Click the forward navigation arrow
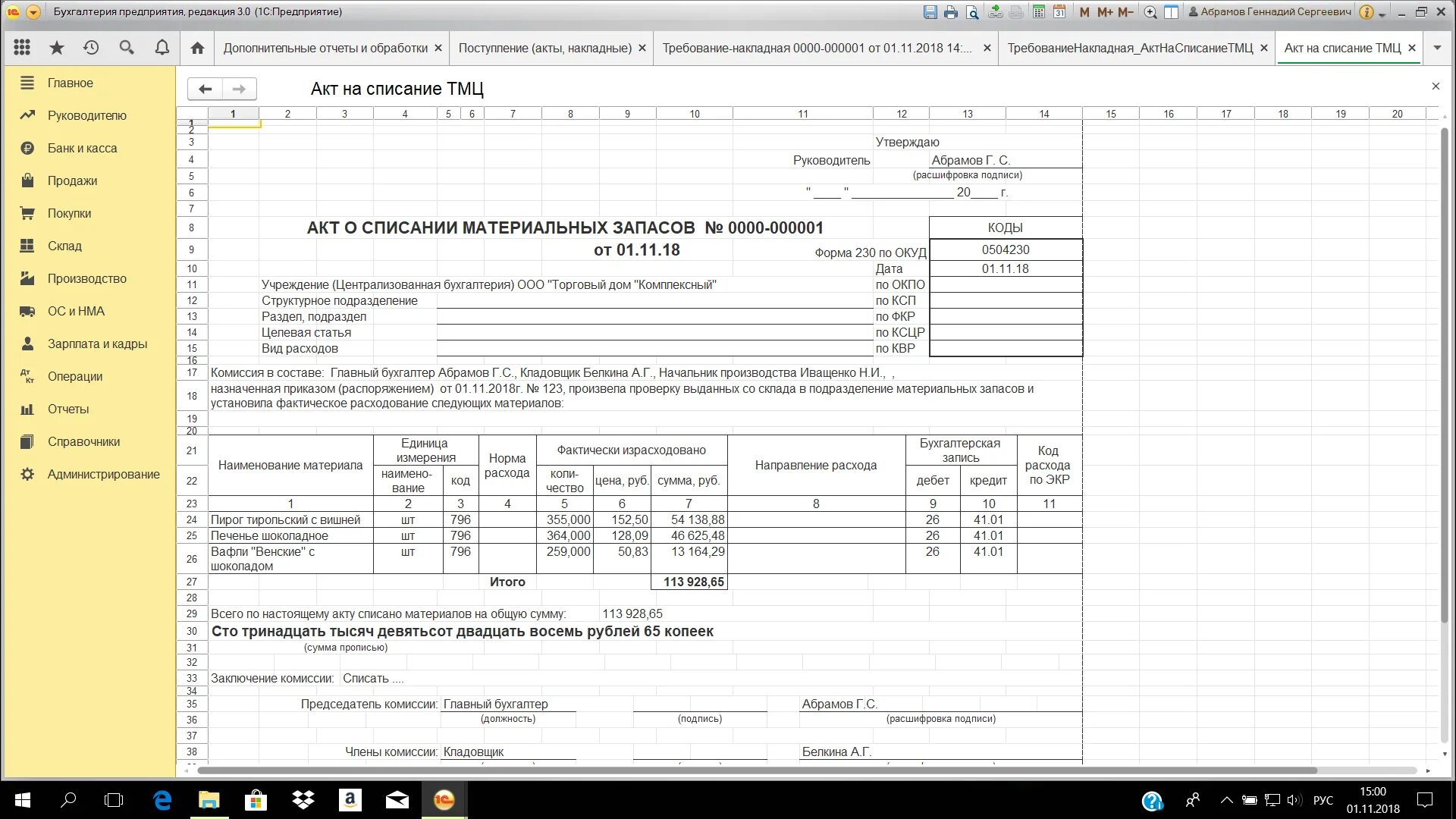Viewport: 1456px width, 819px height. pos(239,89)
